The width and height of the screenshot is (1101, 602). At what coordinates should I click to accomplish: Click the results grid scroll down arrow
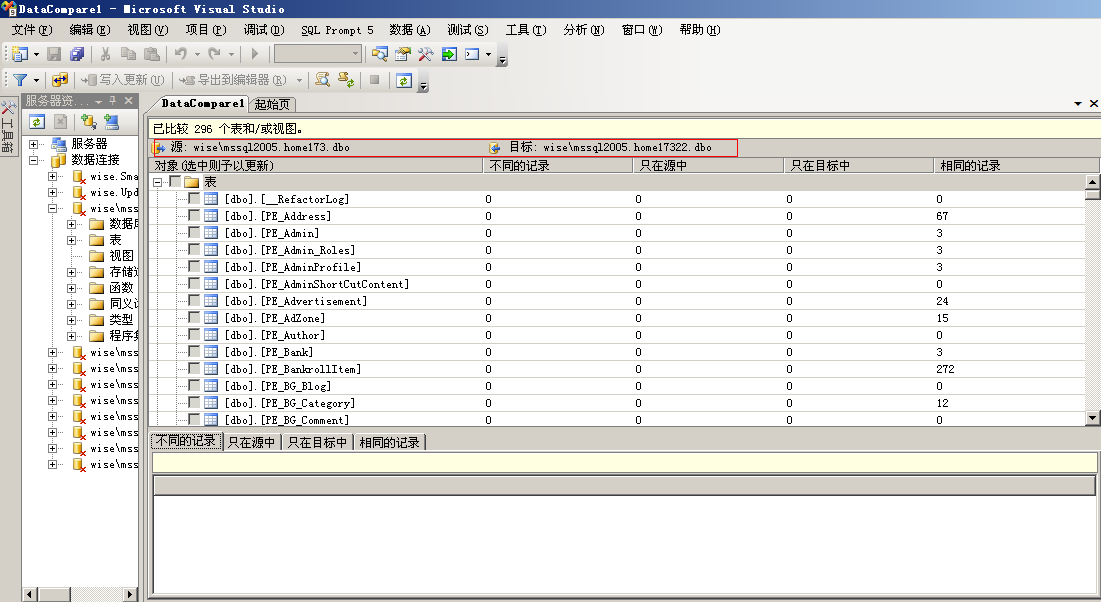(x=1092, y=418)
